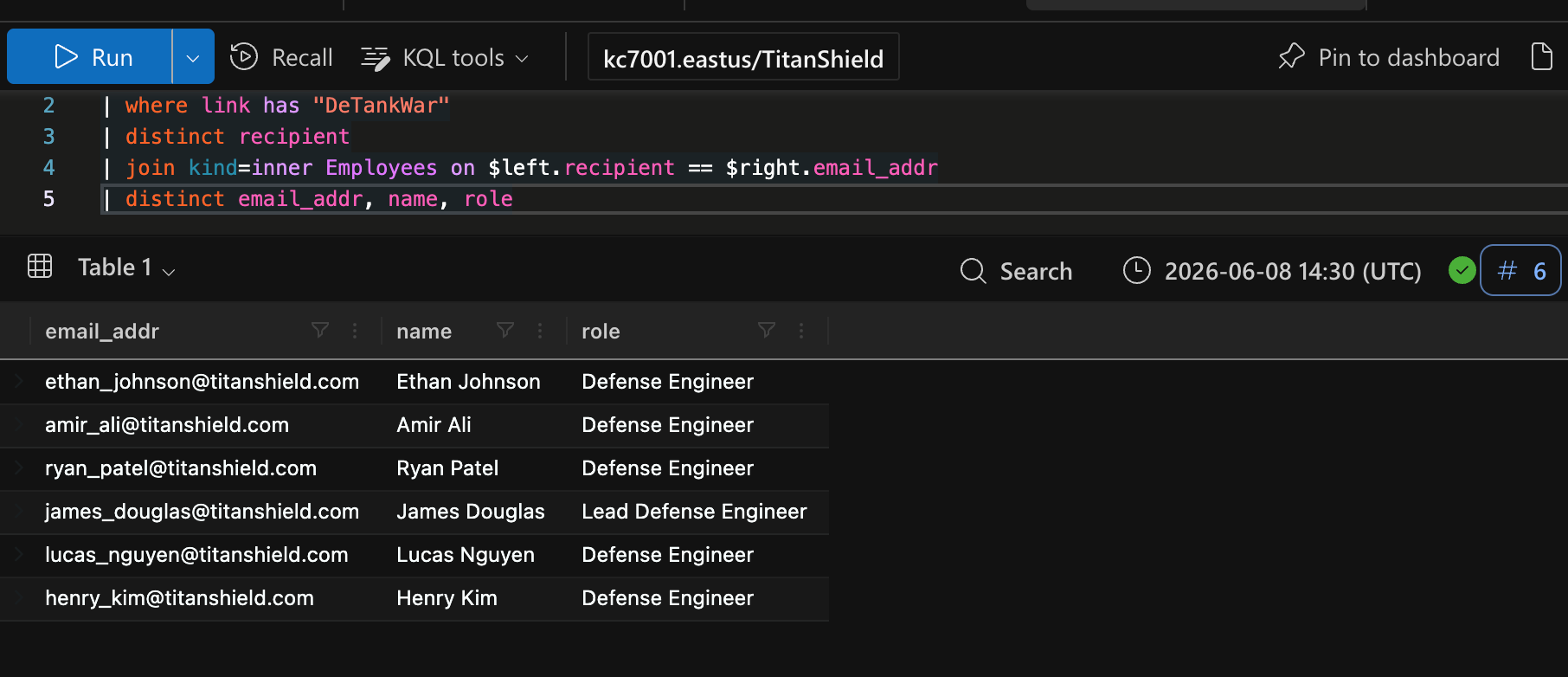Click Defense Engineer role in Ethan Johnson row

pyautogui.click(x=667, y=382)
